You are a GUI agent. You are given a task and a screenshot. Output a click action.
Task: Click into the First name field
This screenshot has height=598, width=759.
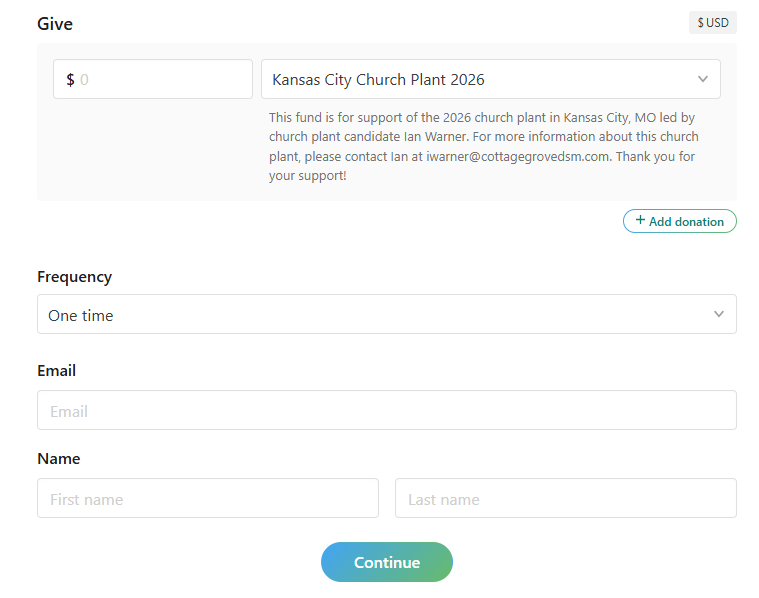(x=208, y=499)
